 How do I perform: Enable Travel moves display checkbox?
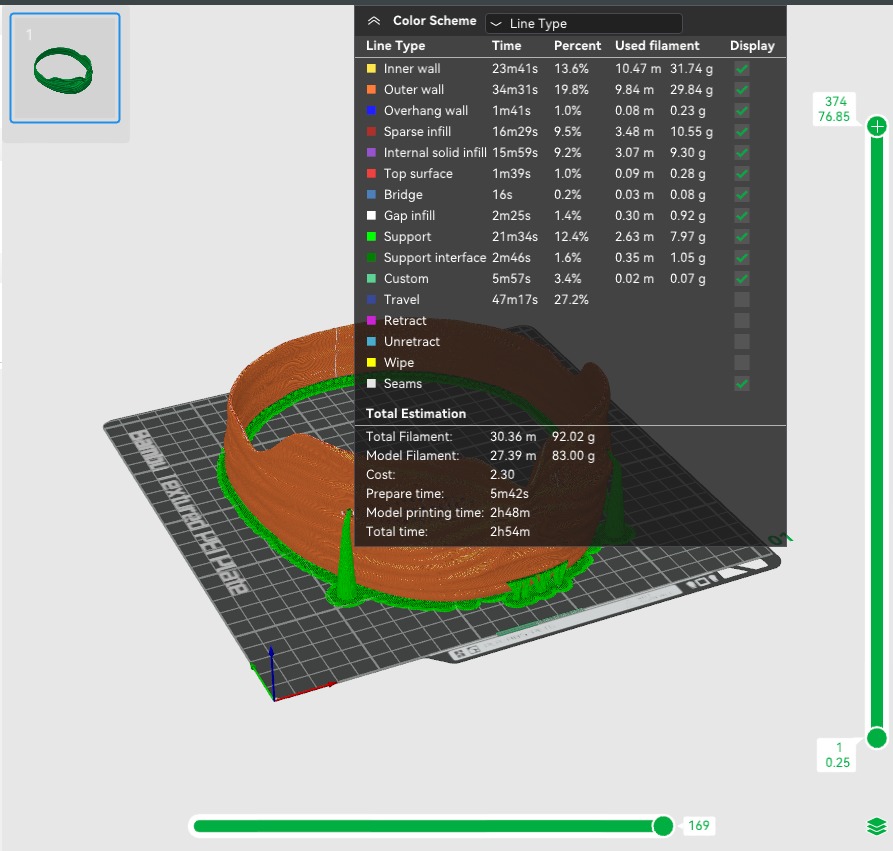742,300
